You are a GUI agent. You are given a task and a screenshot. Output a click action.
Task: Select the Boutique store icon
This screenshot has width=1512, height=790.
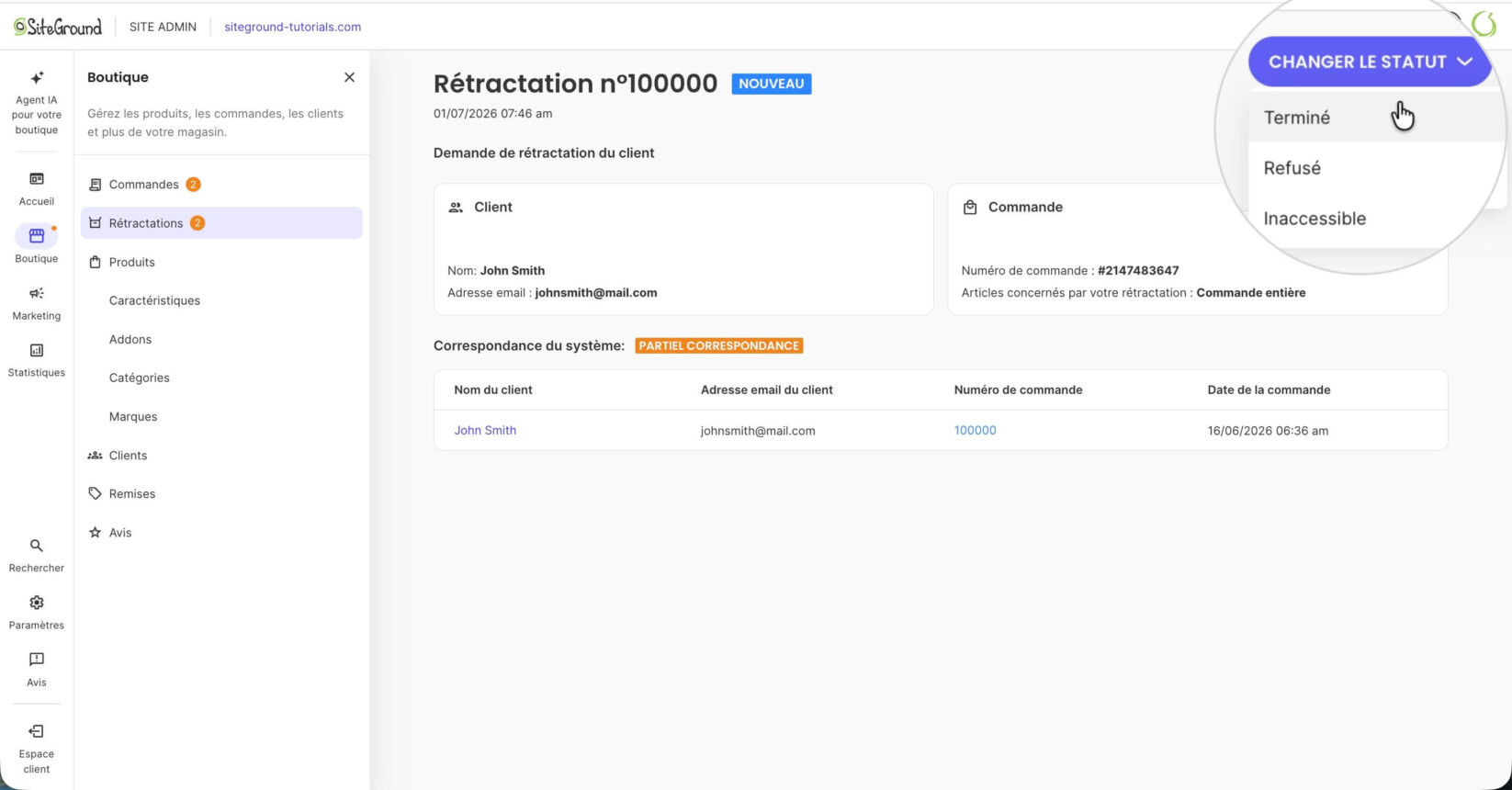37,236
